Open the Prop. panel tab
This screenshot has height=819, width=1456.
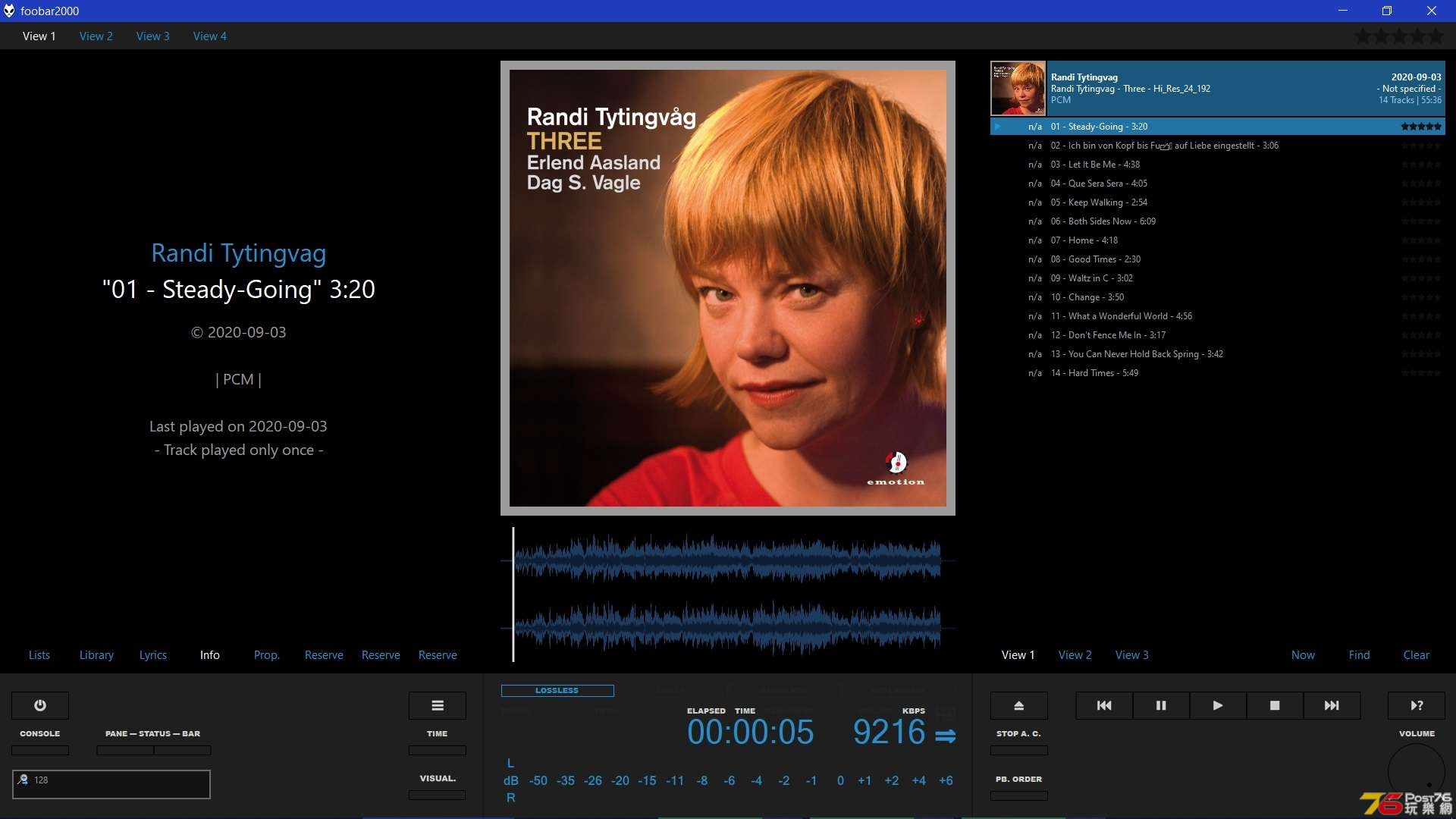click(267, 654)
